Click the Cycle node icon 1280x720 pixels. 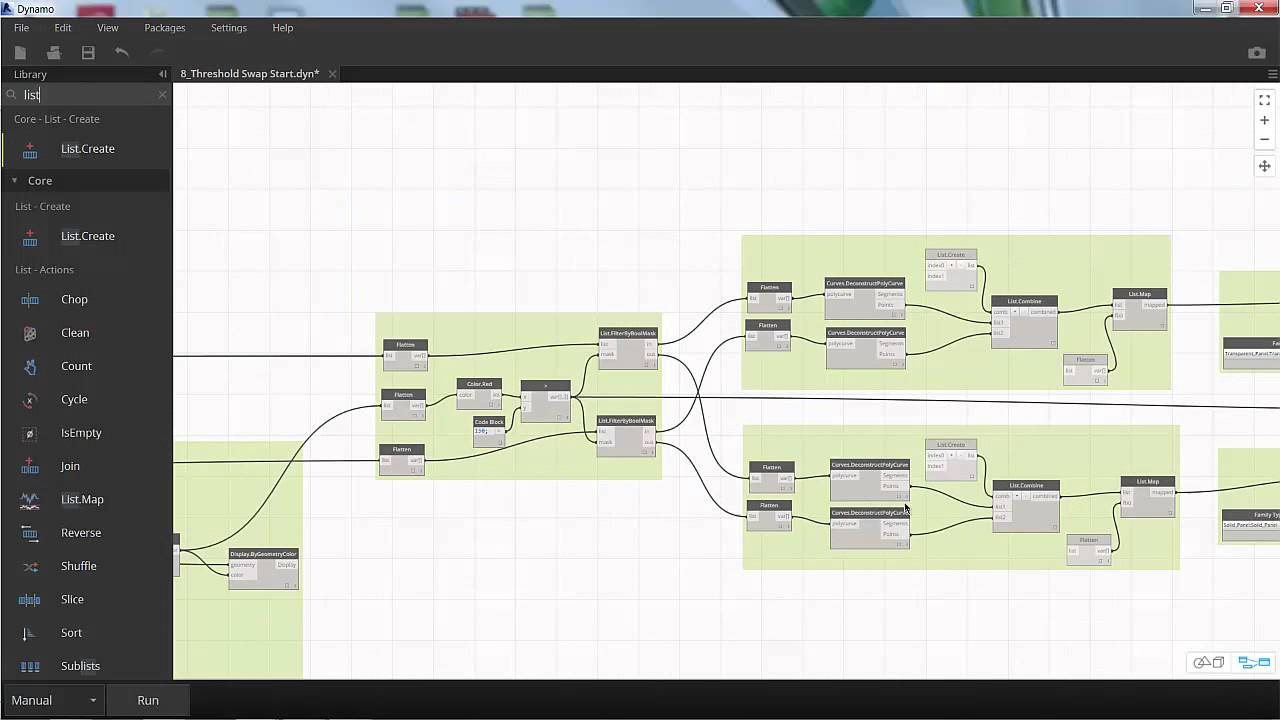click(30, 399)
